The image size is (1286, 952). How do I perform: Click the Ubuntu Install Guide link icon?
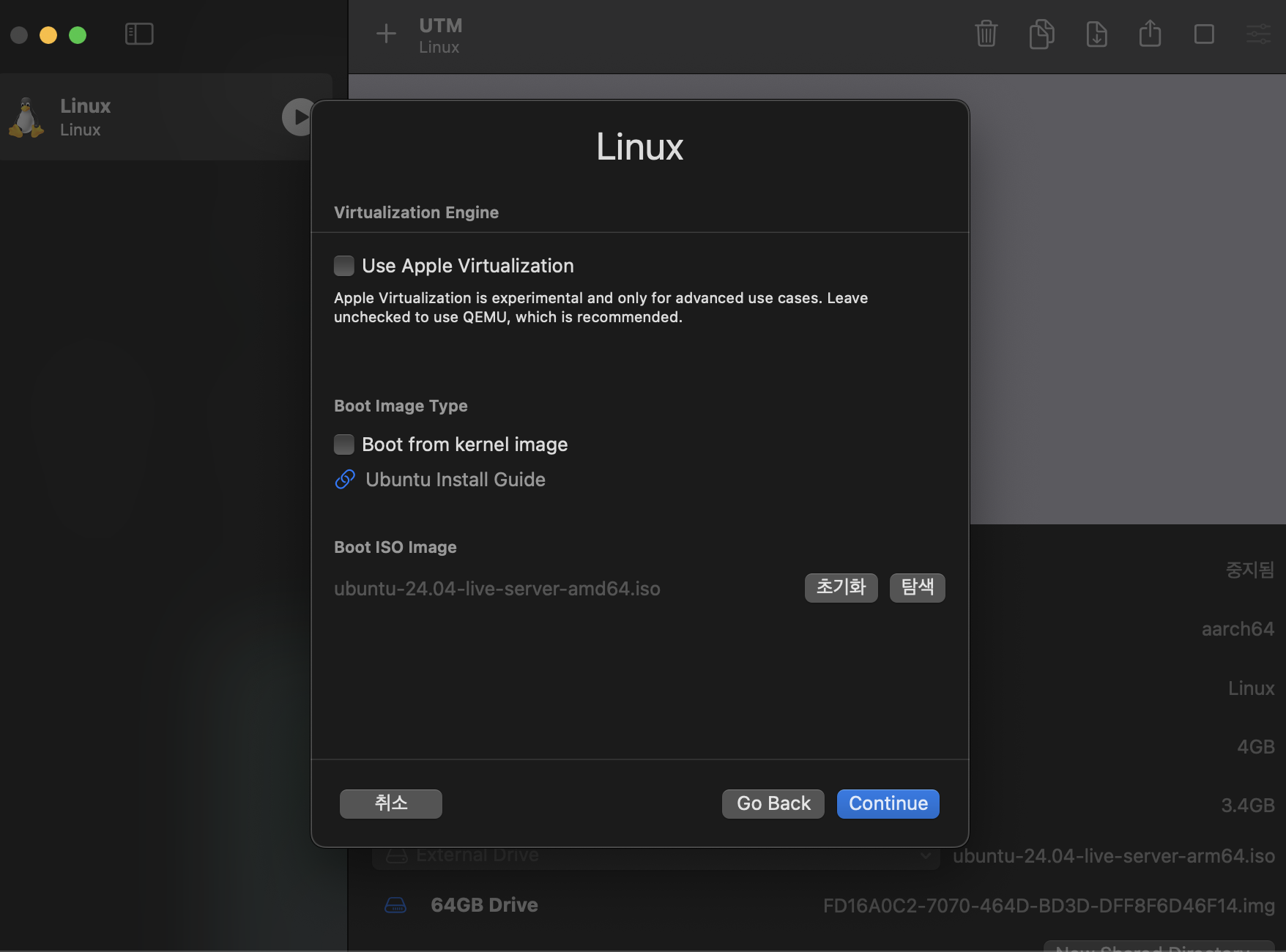coord(345,480)
